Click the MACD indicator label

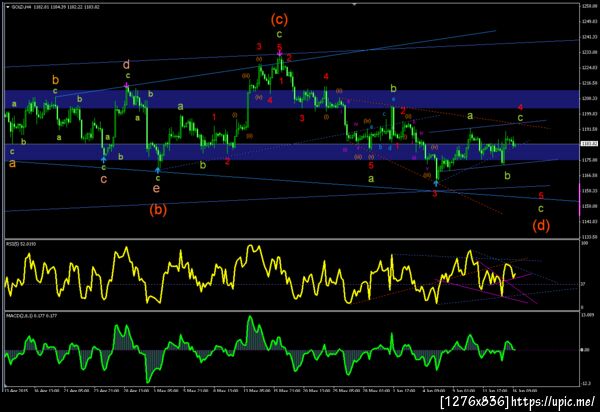pyautogui.click(x=31, y=316)
